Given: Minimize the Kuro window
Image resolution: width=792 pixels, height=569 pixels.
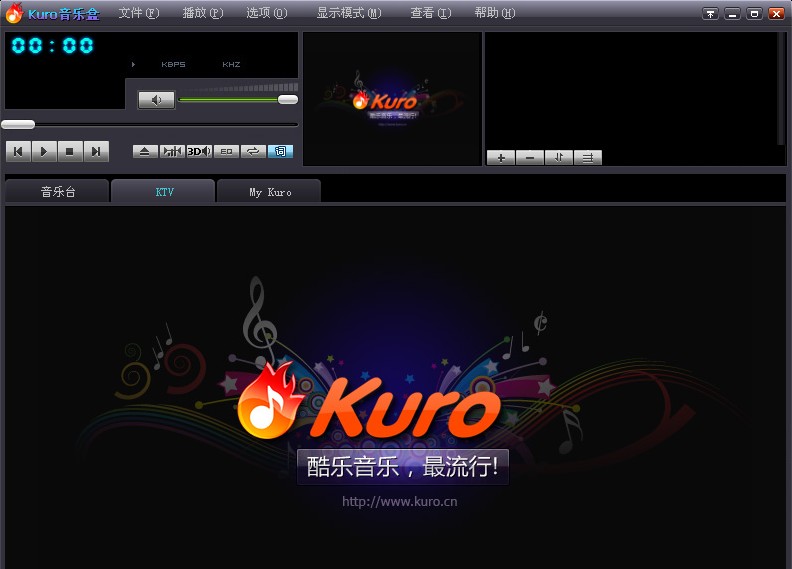Looking at the screenshot, I should tap(732, 14).
